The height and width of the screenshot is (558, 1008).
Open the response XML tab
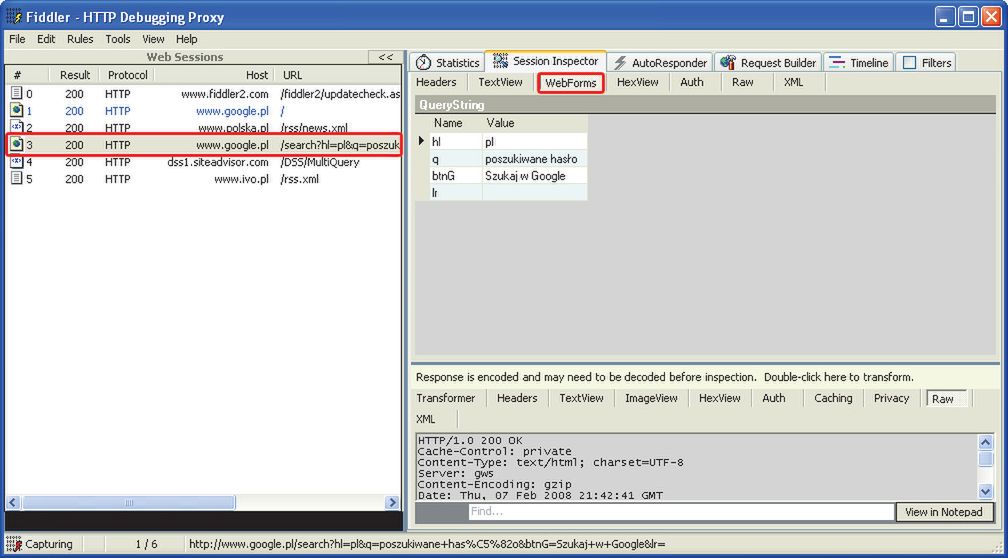click(x=426, y=419)
